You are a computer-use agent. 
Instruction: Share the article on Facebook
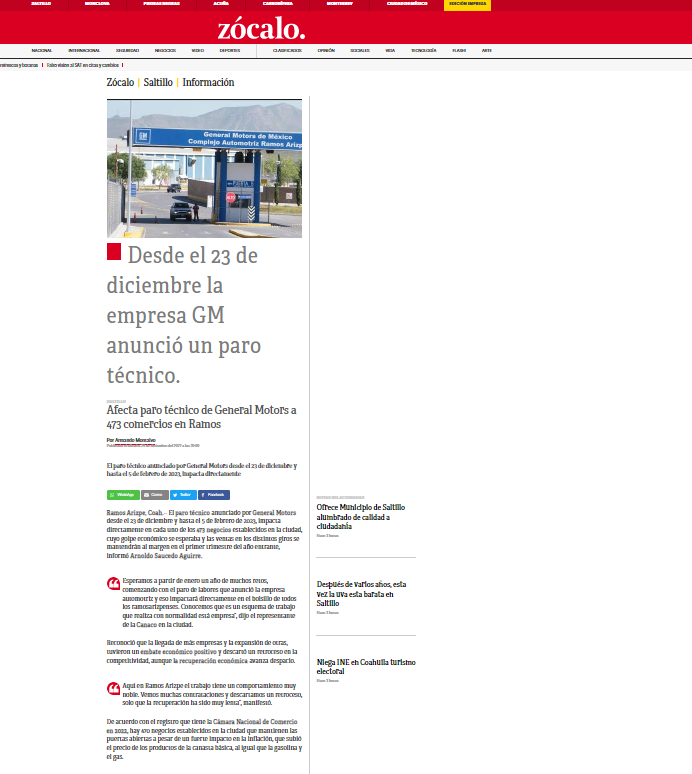coord(214,495)
